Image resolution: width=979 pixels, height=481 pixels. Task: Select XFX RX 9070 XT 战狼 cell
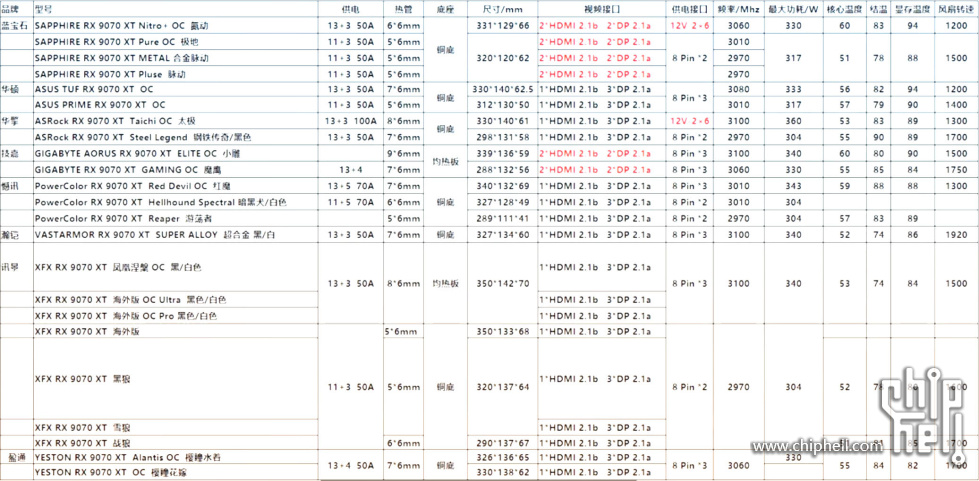[175, 444]
